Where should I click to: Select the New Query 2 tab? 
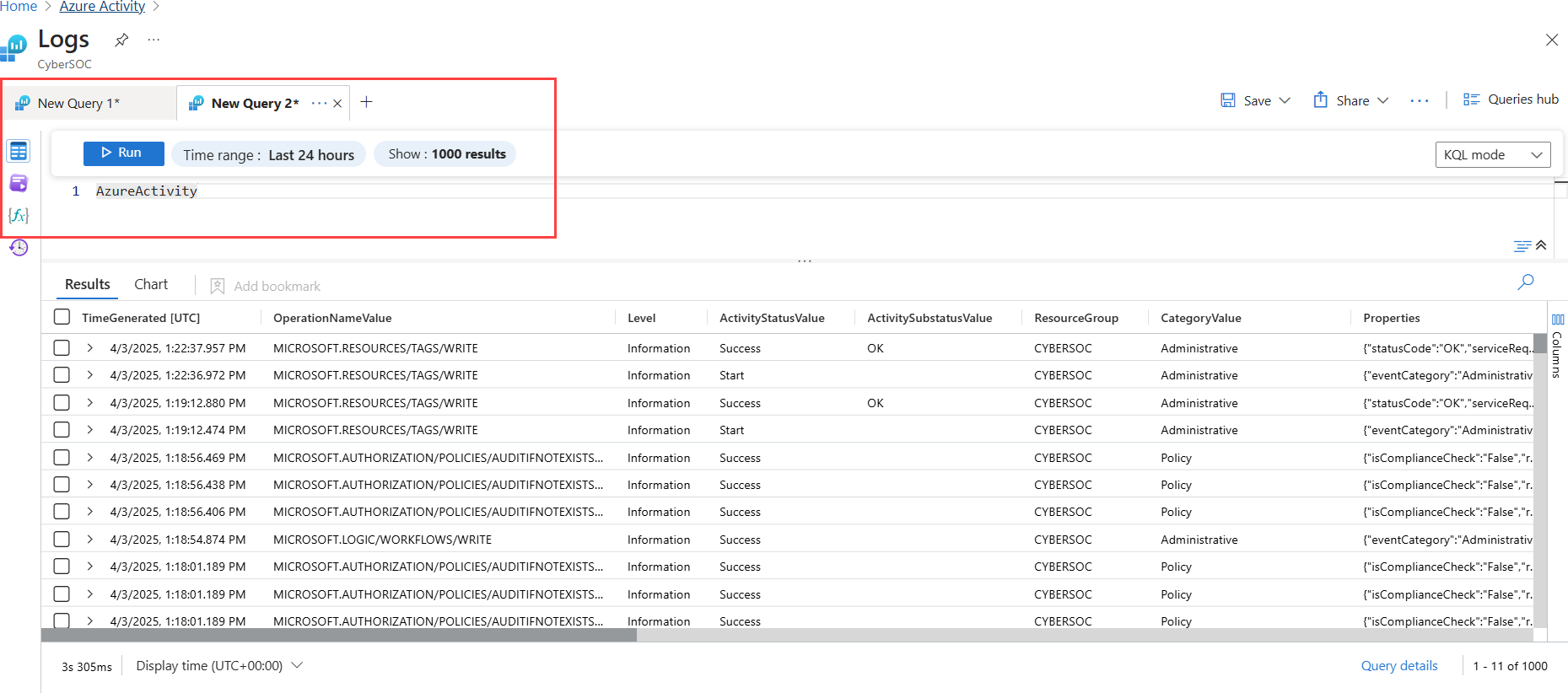click(x=256, y=104)
